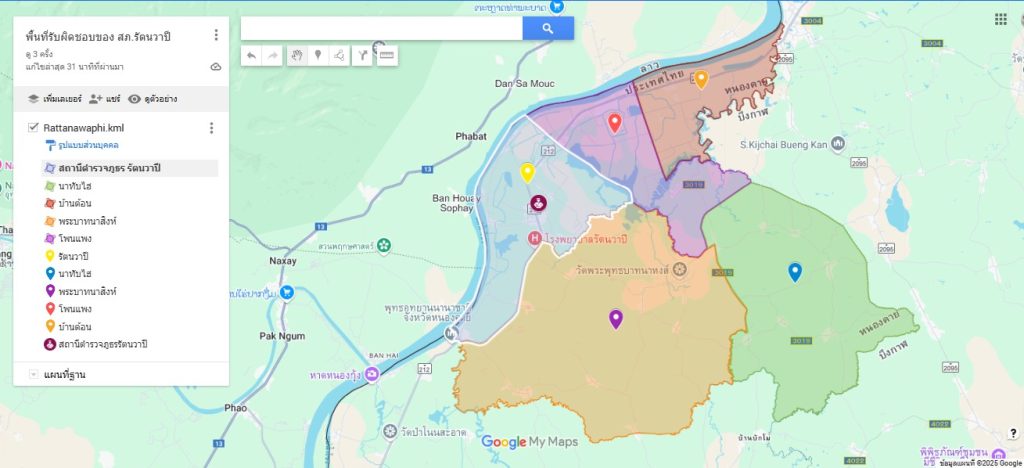Click the yellow รัตนวาปี pin on map
The width and height of the screenshot is (1024, 468).
pyautogui.click(x=527, y=171)
